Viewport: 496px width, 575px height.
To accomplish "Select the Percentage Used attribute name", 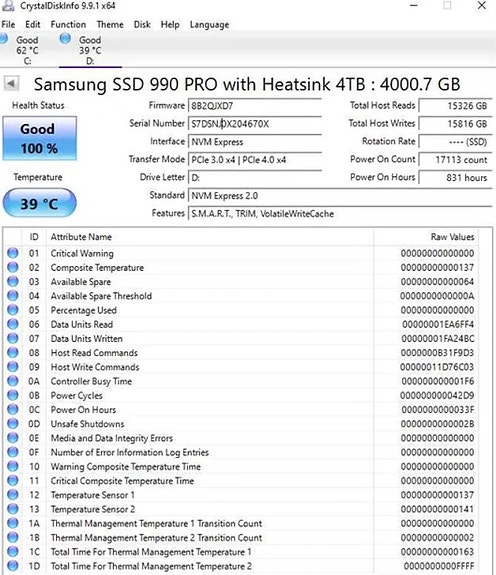I will pyautogui.click(x=84, y=310).
